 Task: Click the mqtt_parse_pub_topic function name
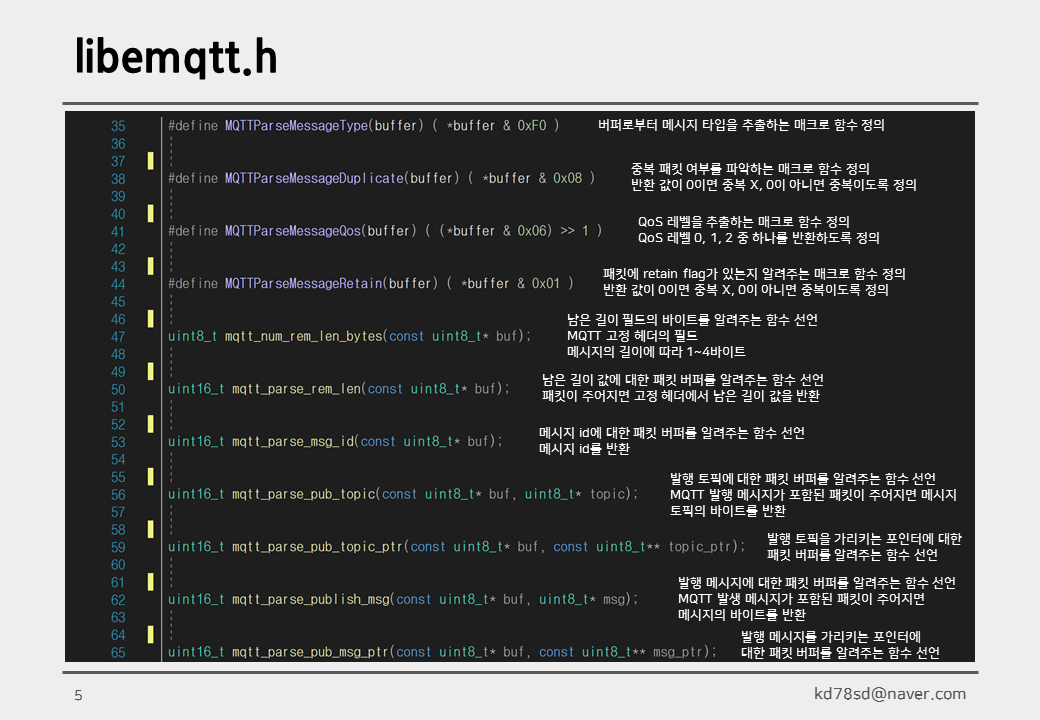pos(303,494)
